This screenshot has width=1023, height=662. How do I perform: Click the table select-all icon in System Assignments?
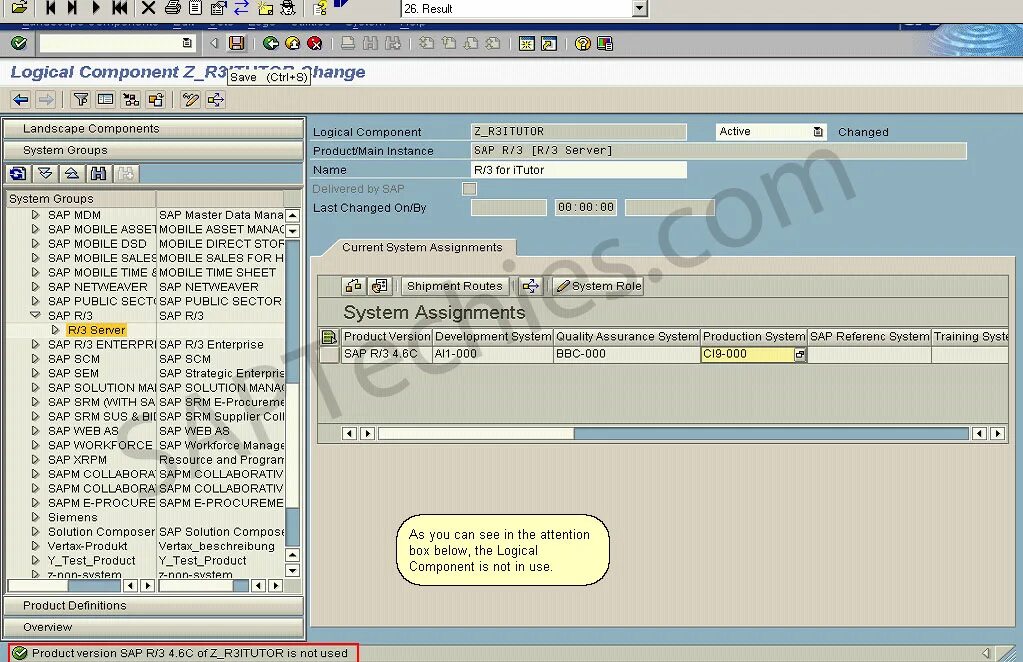329,337
